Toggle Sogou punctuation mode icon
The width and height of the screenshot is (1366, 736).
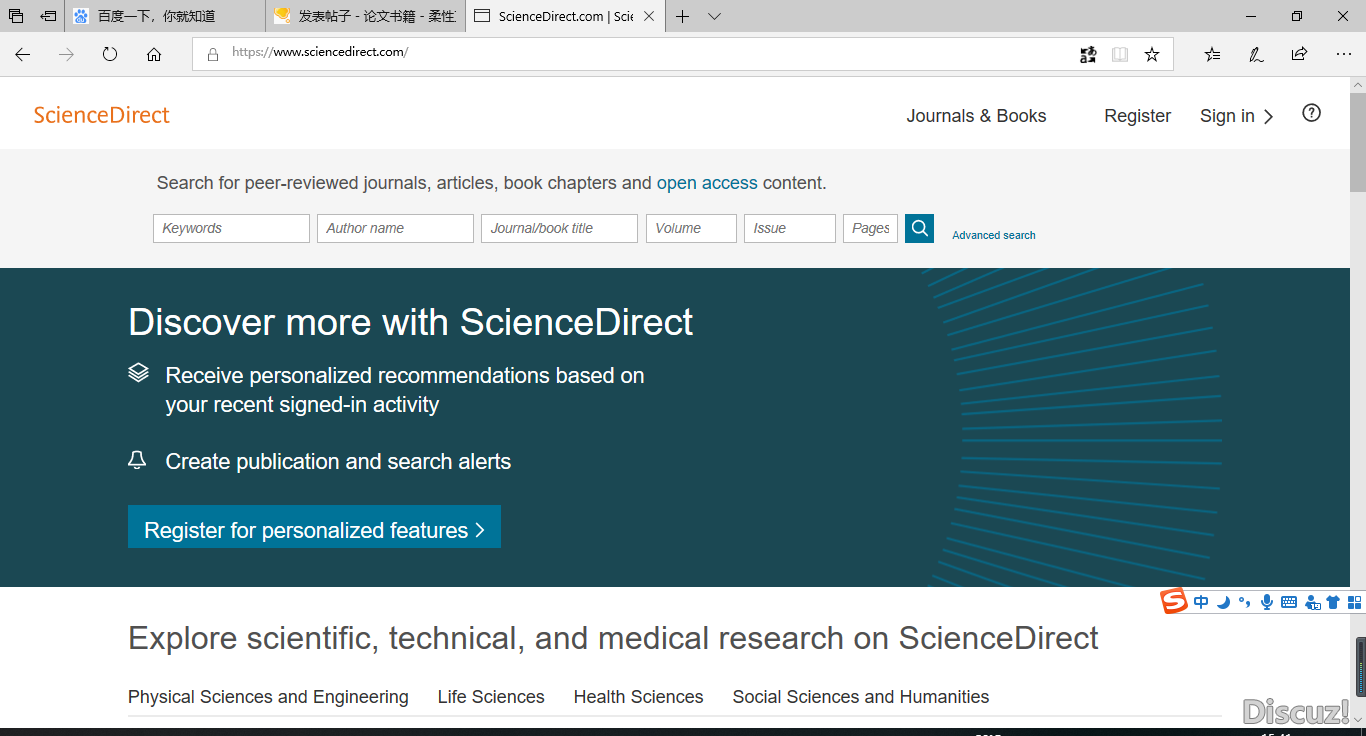point(1244,602)
